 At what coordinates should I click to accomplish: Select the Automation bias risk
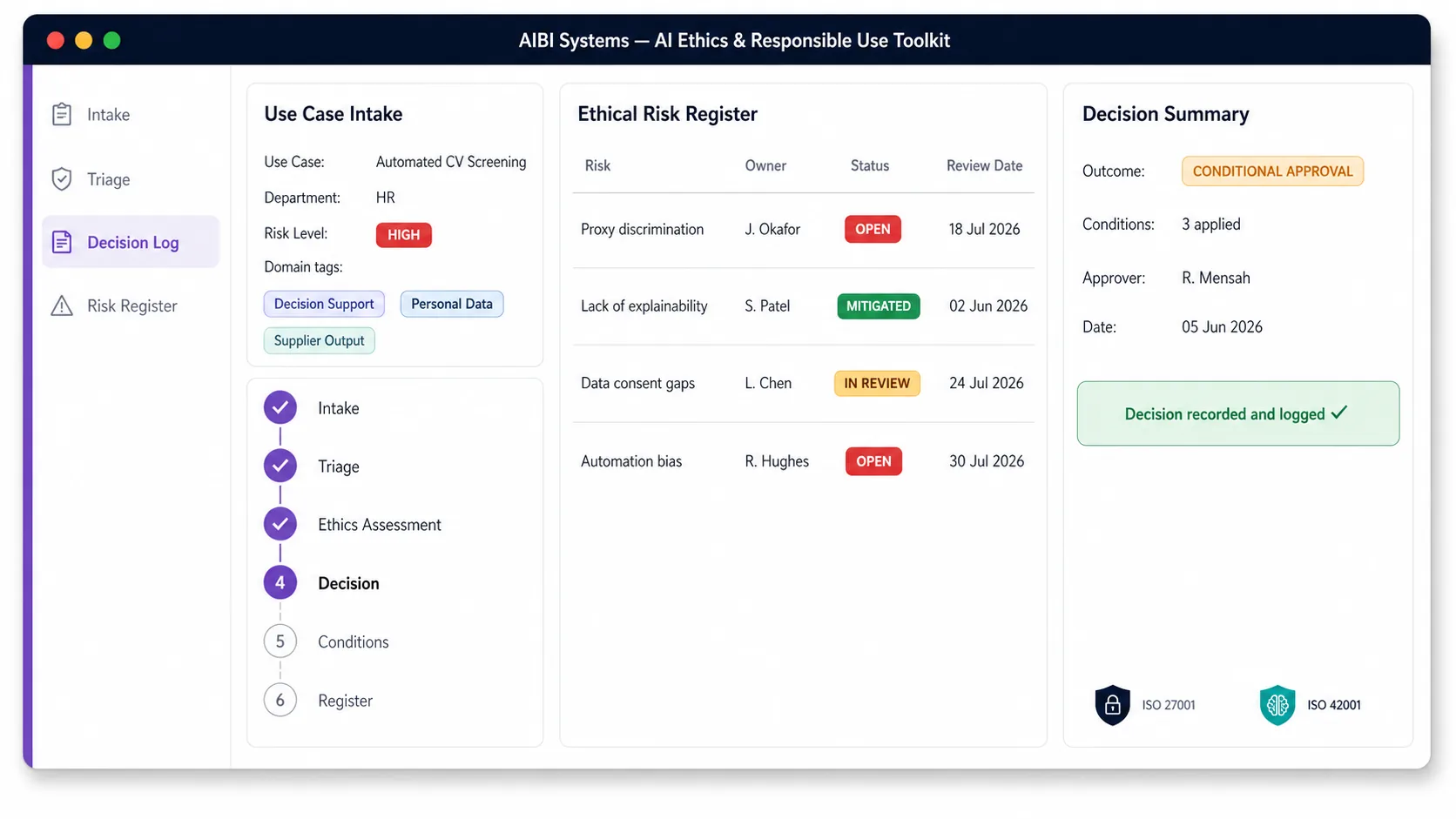(631, 461)
